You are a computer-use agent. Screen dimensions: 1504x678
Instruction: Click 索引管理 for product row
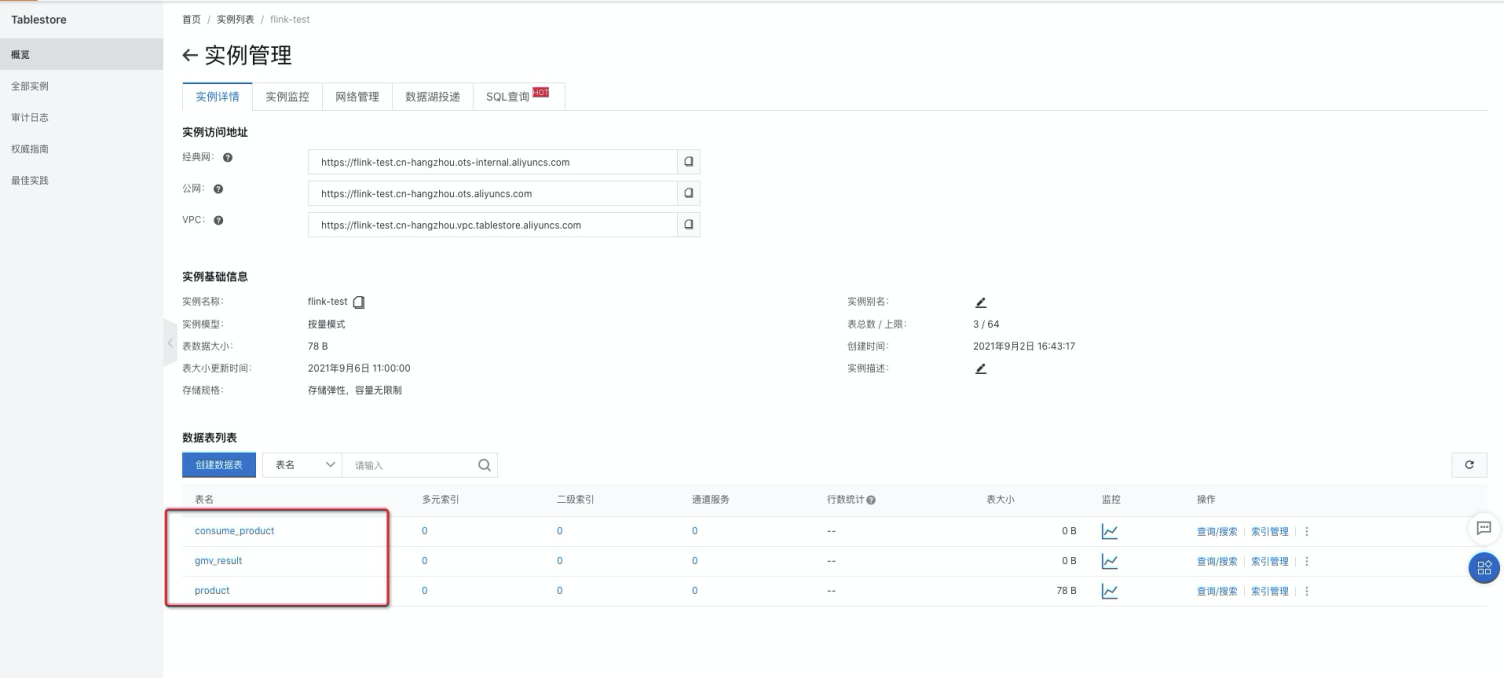(x=1270, y=591)
